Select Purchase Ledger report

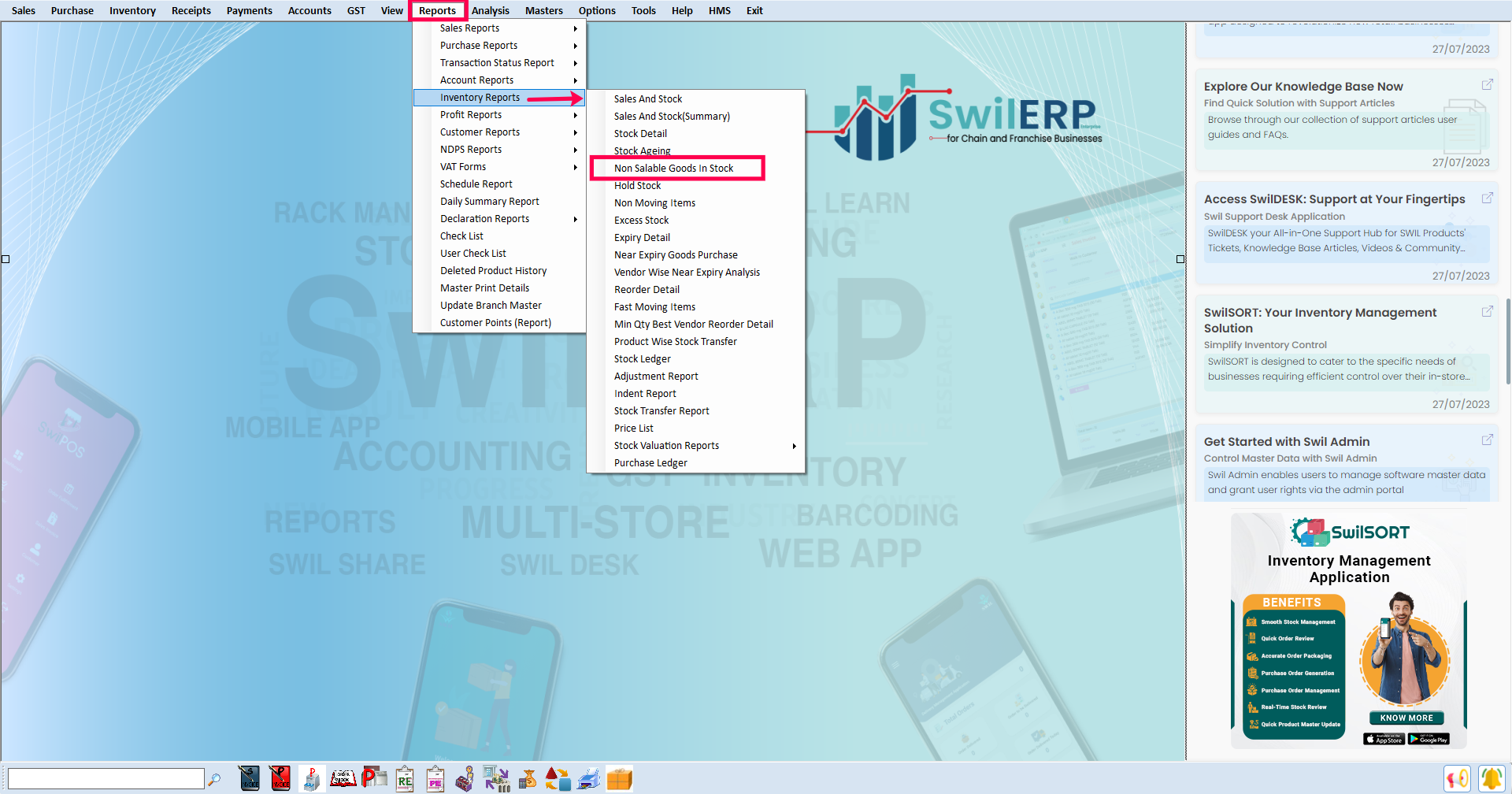[696, 463]
